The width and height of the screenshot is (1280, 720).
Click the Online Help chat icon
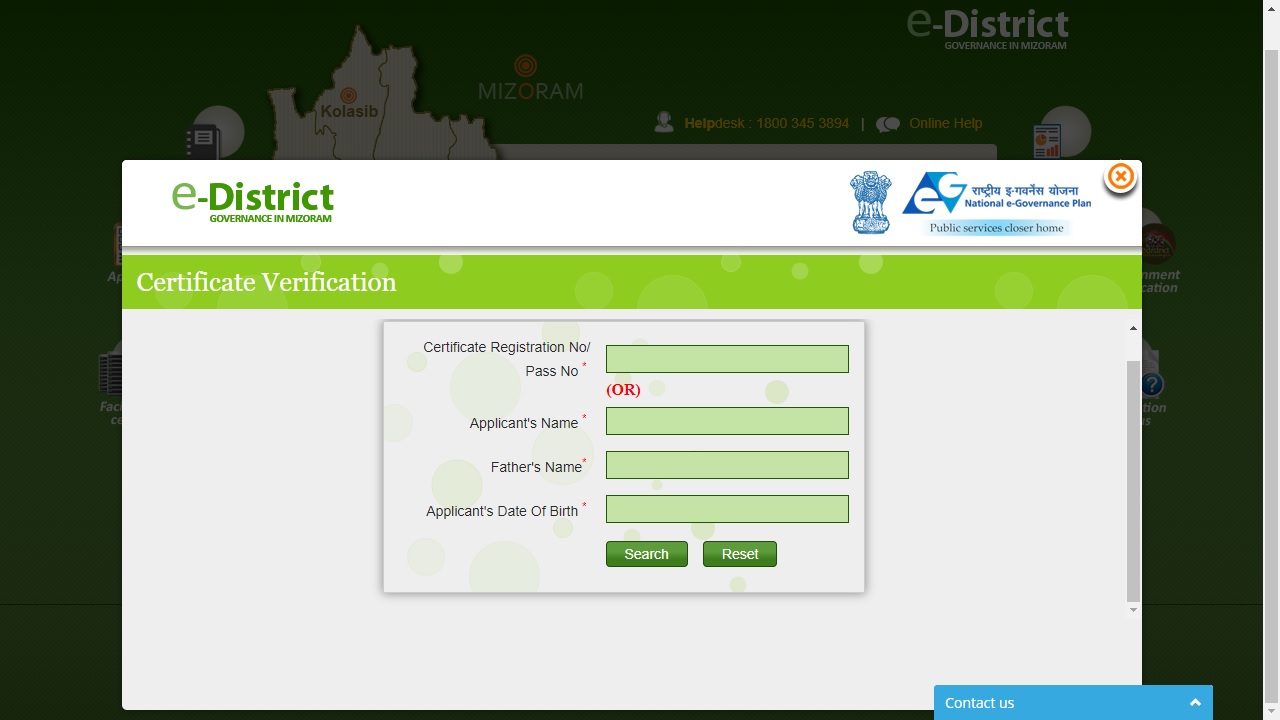(887, 123)
